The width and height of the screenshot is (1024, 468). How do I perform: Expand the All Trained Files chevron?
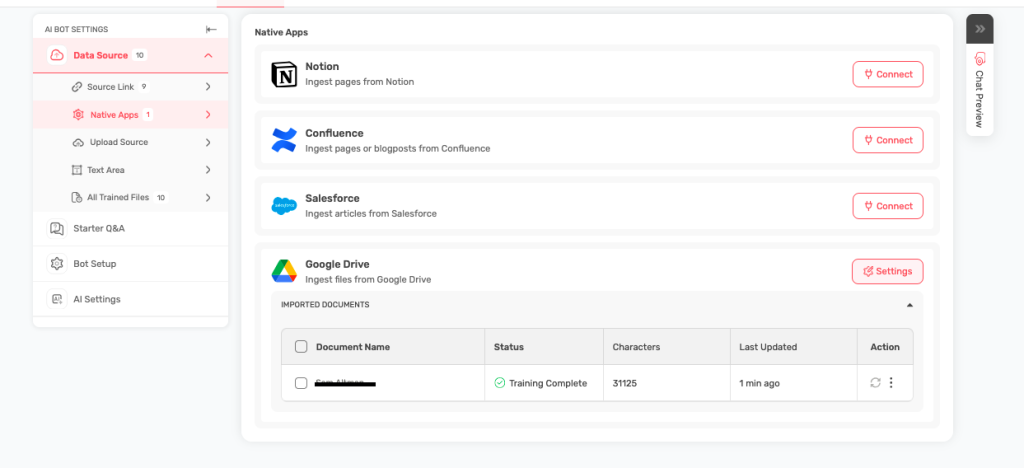tap(208, 197)
